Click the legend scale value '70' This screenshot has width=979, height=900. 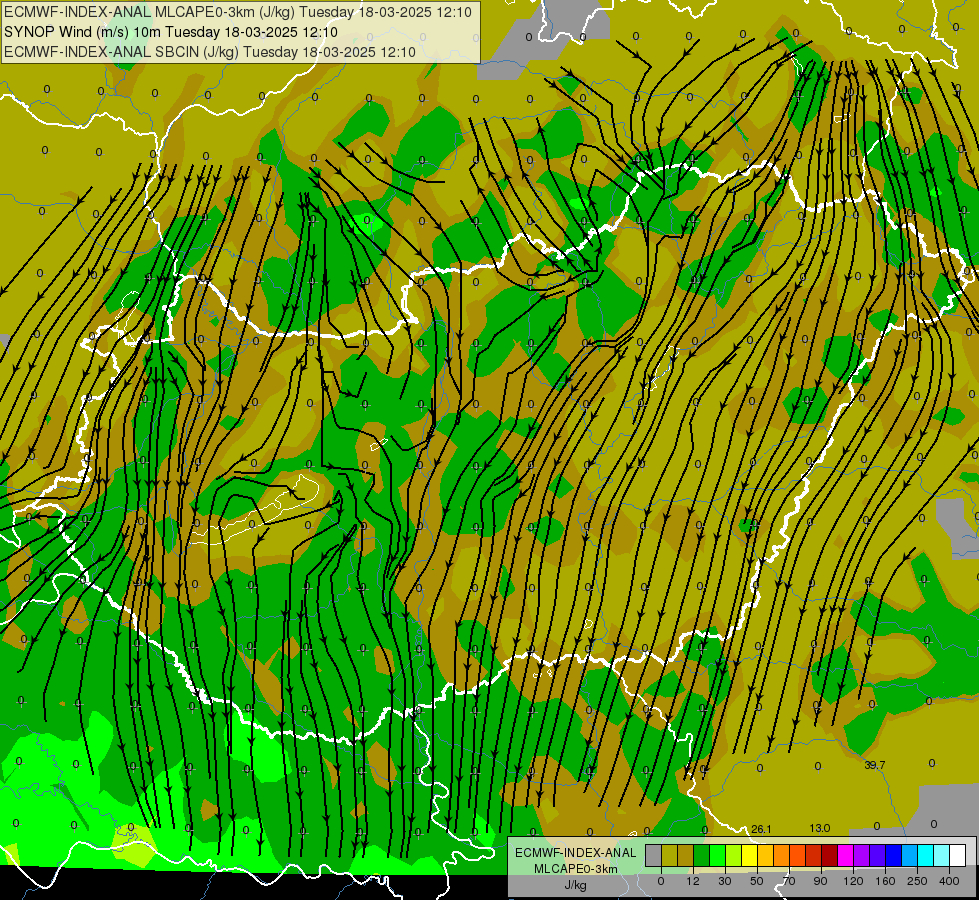click(x=789, y=881)
